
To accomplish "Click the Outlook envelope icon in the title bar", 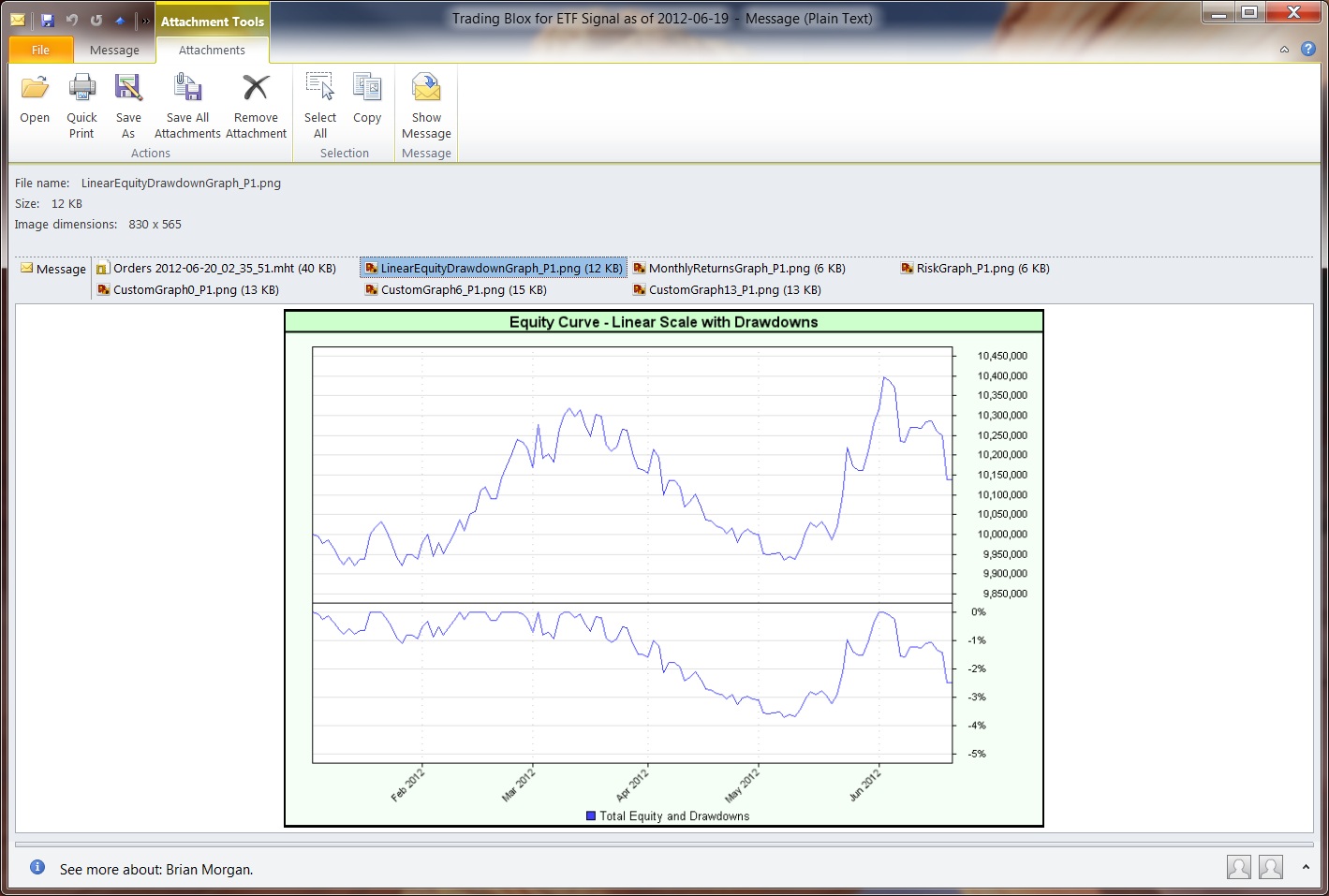I will point(18,20).
